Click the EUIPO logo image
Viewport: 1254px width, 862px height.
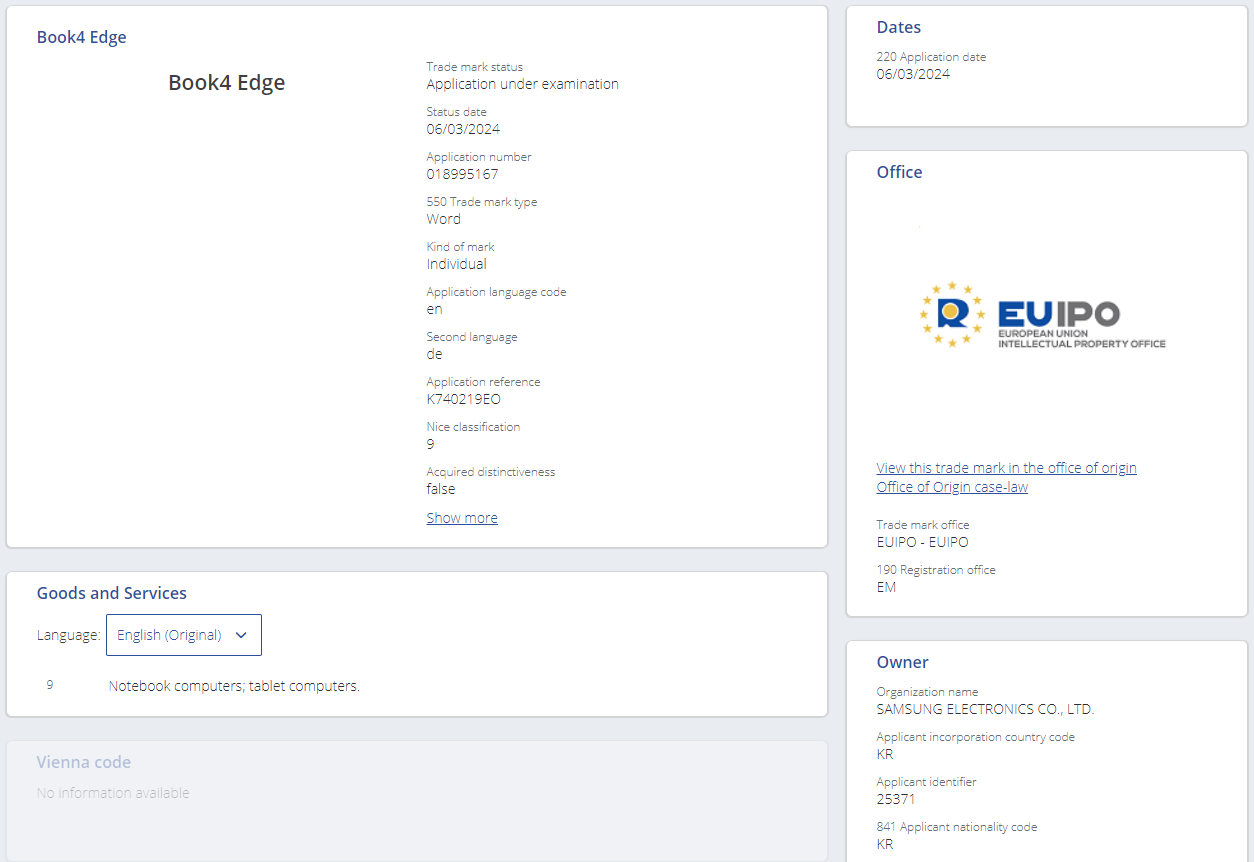coord(1042,315)
